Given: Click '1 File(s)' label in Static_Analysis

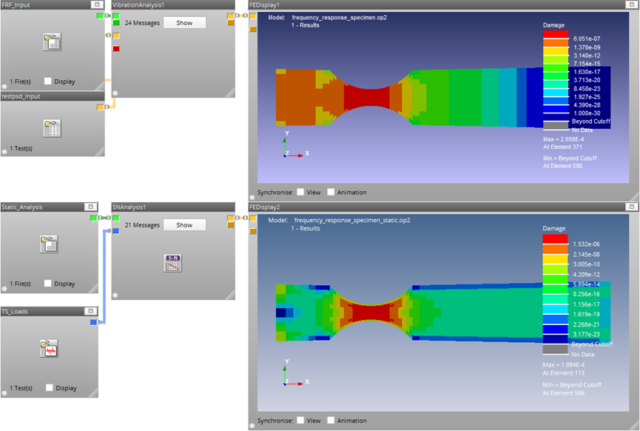Looking at the screenshot, I should pos(20,283).
